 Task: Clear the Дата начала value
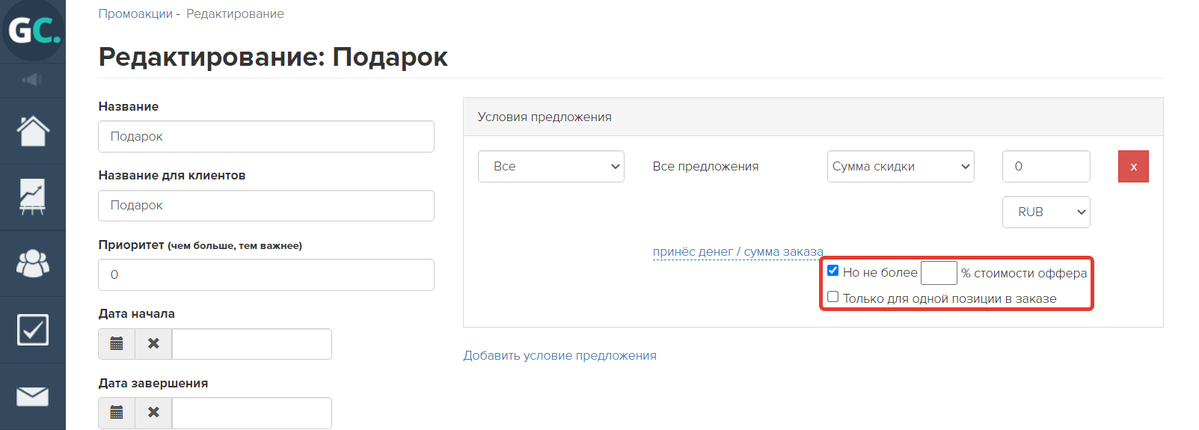[154, 344]
